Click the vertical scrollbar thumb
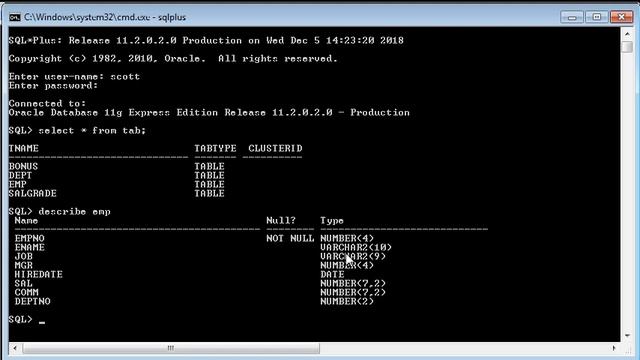The width and height of the screenshot is (640, 360). 627,47
